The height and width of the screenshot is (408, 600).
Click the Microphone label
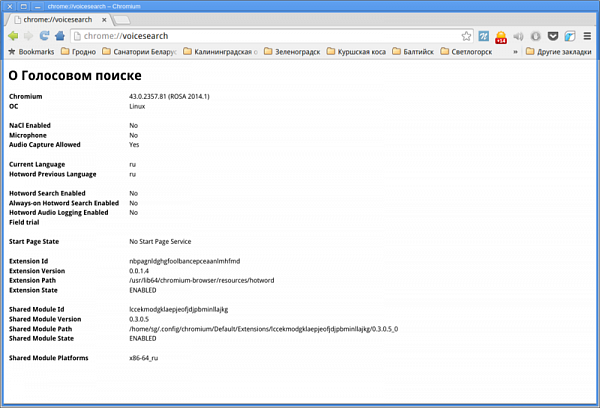click(28, 135)
